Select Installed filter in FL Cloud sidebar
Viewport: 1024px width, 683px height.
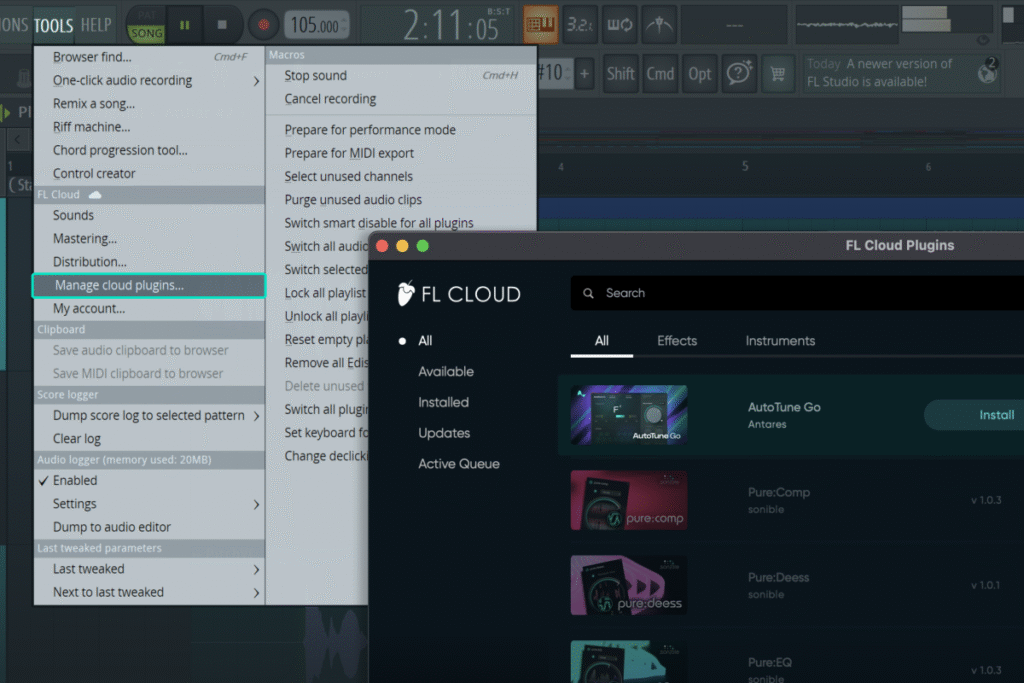pos(443,402)
